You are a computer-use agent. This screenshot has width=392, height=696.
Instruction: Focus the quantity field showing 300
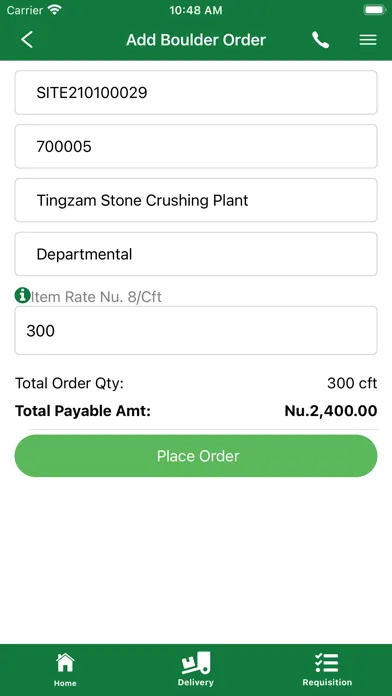[x=196, y=331]
